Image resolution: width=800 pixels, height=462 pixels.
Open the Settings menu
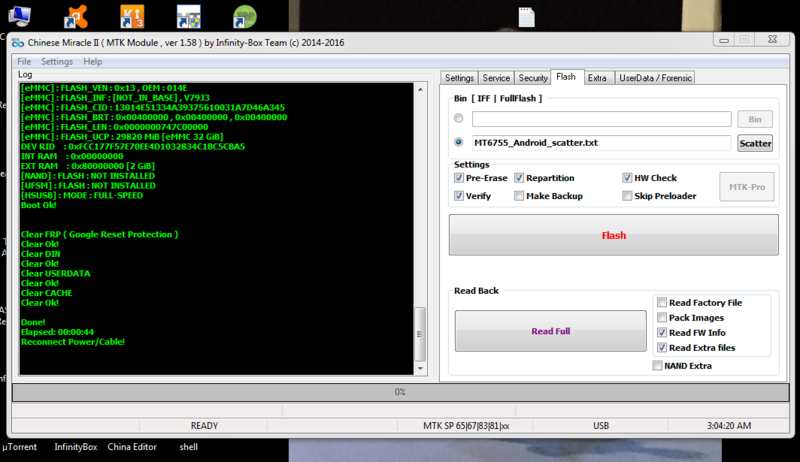click(x=57, y=62)
